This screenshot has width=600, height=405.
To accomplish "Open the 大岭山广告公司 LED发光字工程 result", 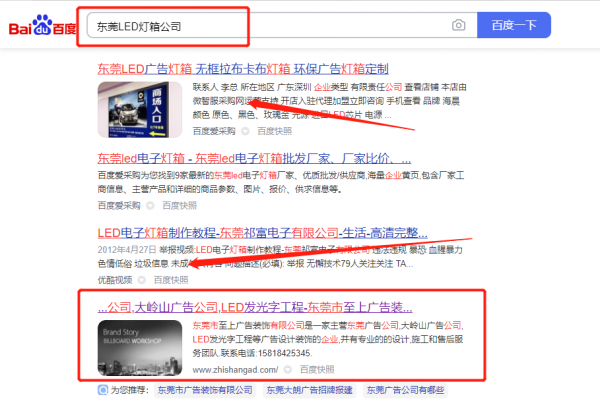I will pyautogui.click(x=255, y=307).
